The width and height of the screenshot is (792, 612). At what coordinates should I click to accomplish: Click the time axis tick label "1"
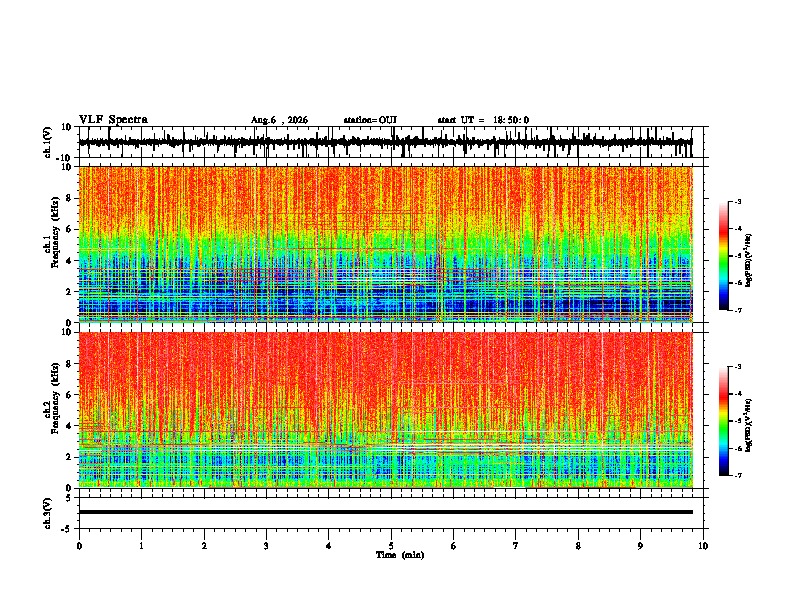coord(141,546)
